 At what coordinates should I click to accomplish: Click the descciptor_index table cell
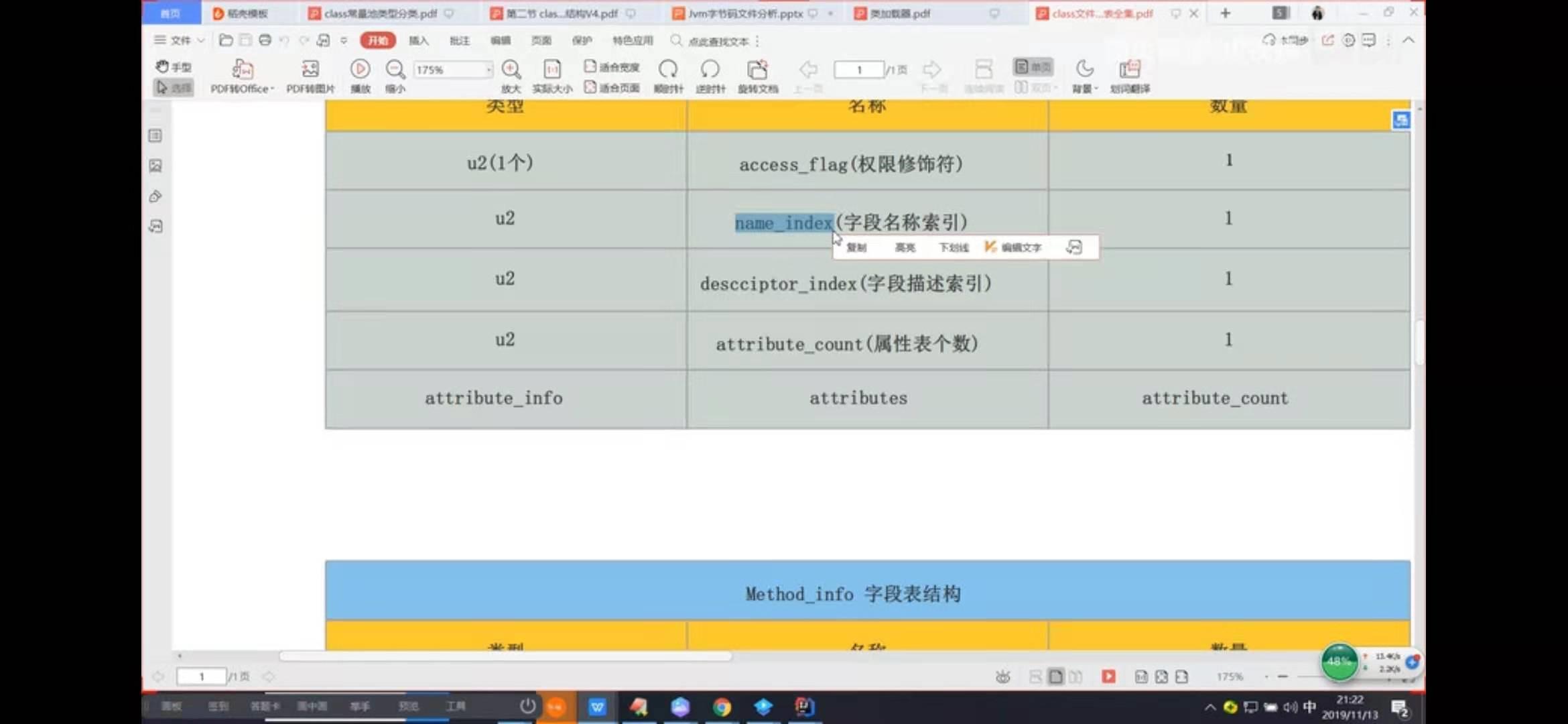pos(867,280)
